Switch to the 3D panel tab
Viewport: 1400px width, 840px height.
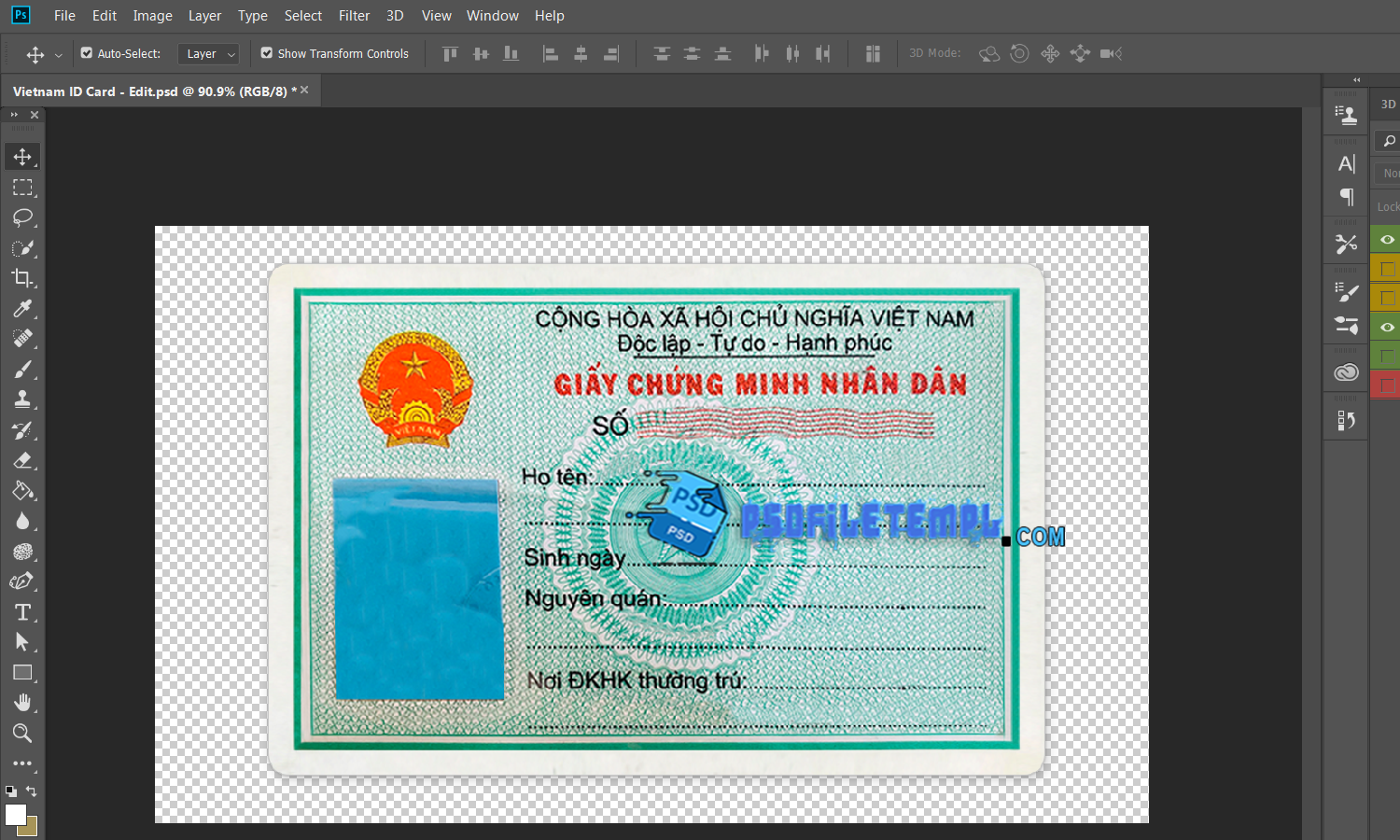pos(1388,104)
